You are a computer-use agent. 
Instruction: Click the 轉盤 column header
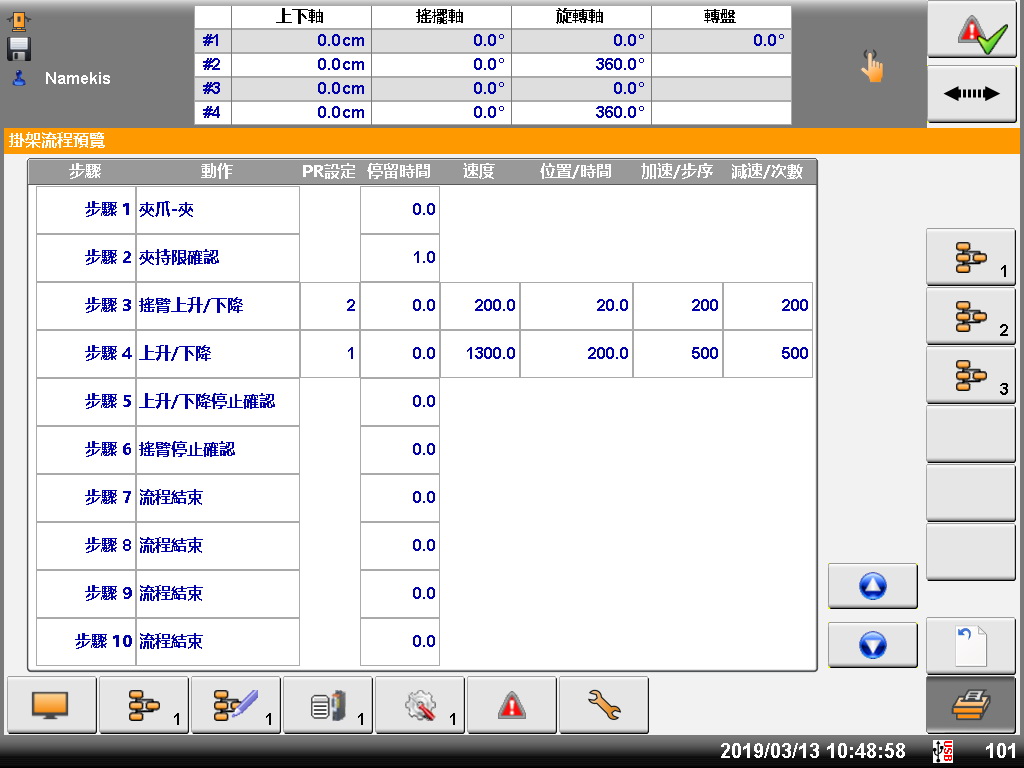click(721, 17)
